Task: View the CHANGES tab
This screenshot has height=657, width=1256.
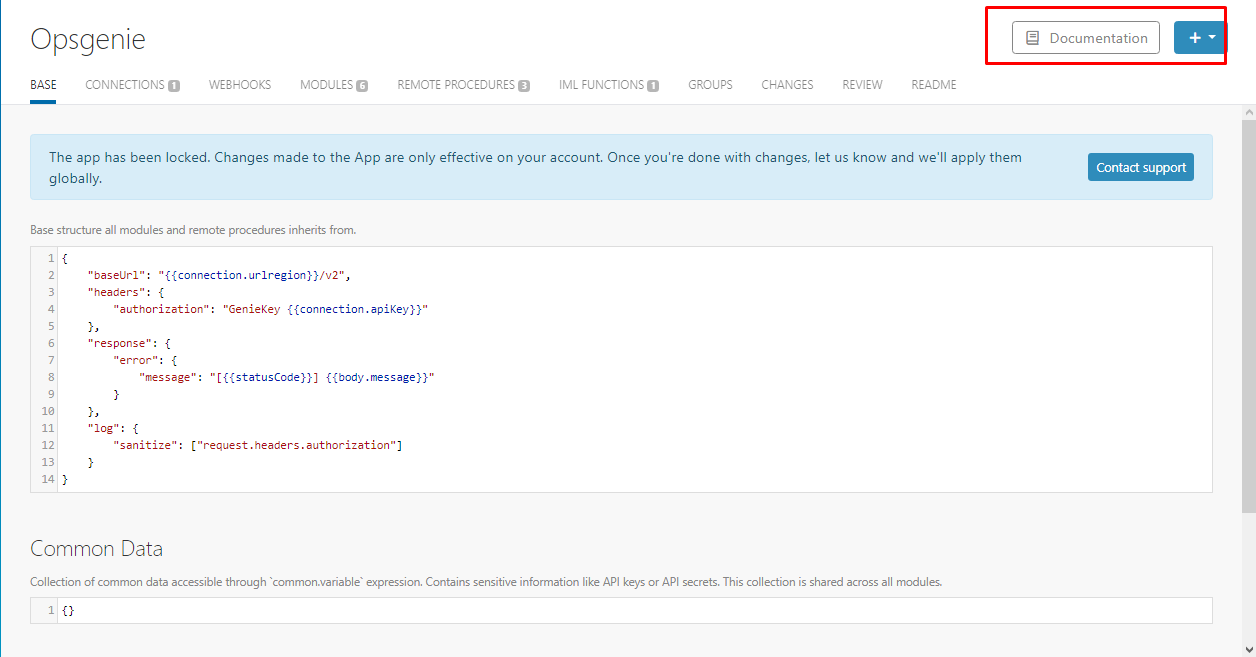Action: tap(787, 85)
